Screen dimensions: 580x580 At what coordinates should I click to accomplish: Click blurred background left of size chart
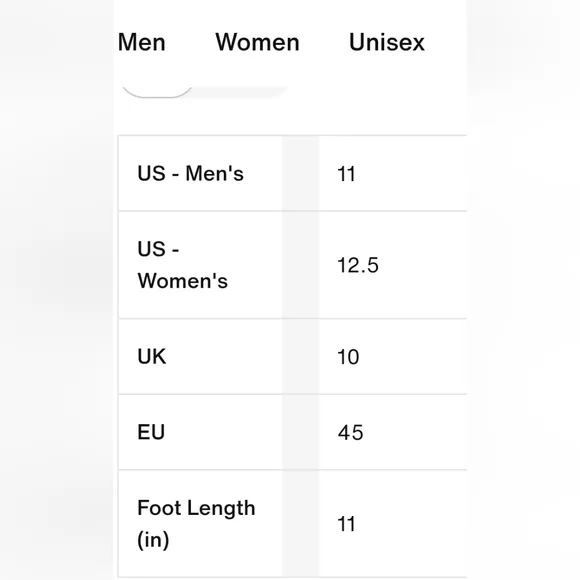point(56,290)
